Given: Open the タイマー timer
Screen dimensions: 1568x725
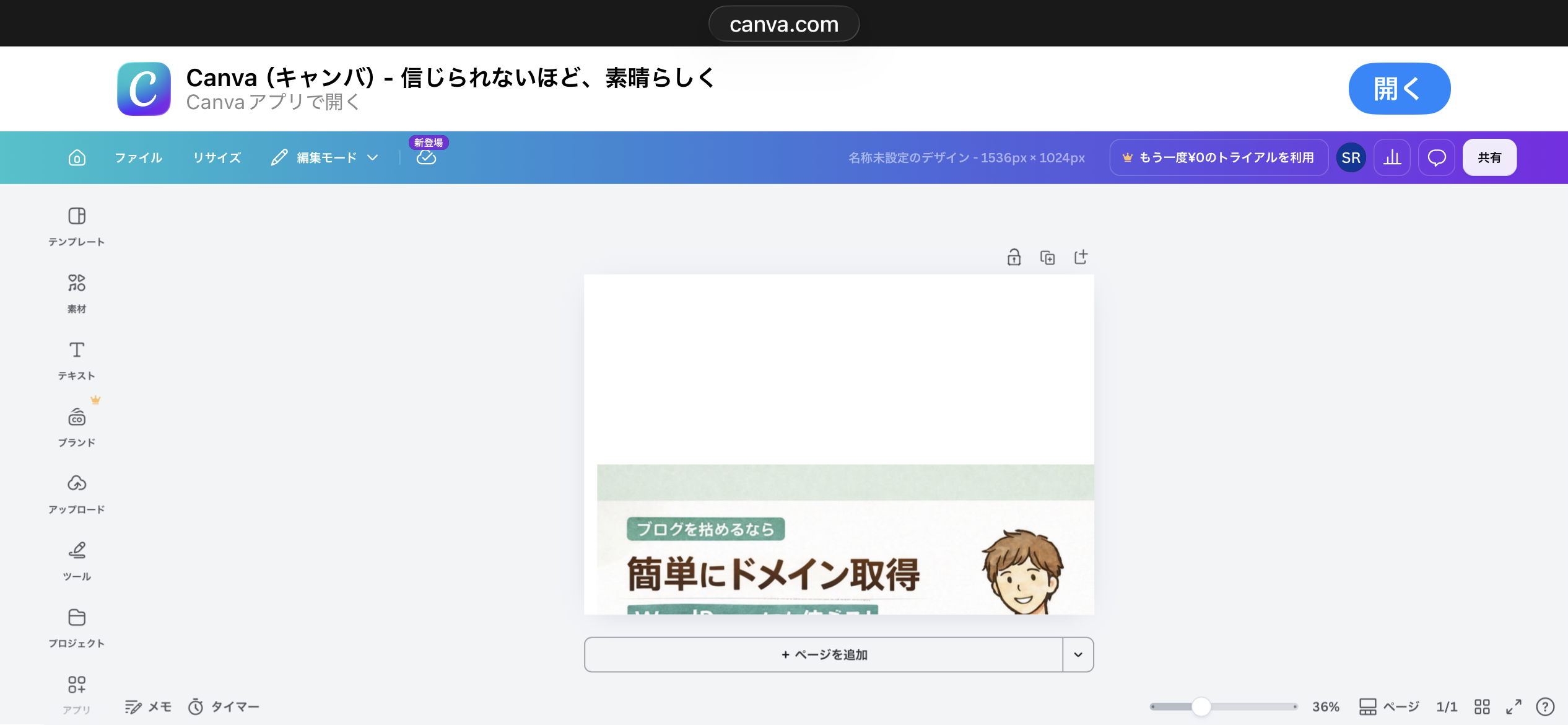Looking at the screenshot, I should point(224,706).
